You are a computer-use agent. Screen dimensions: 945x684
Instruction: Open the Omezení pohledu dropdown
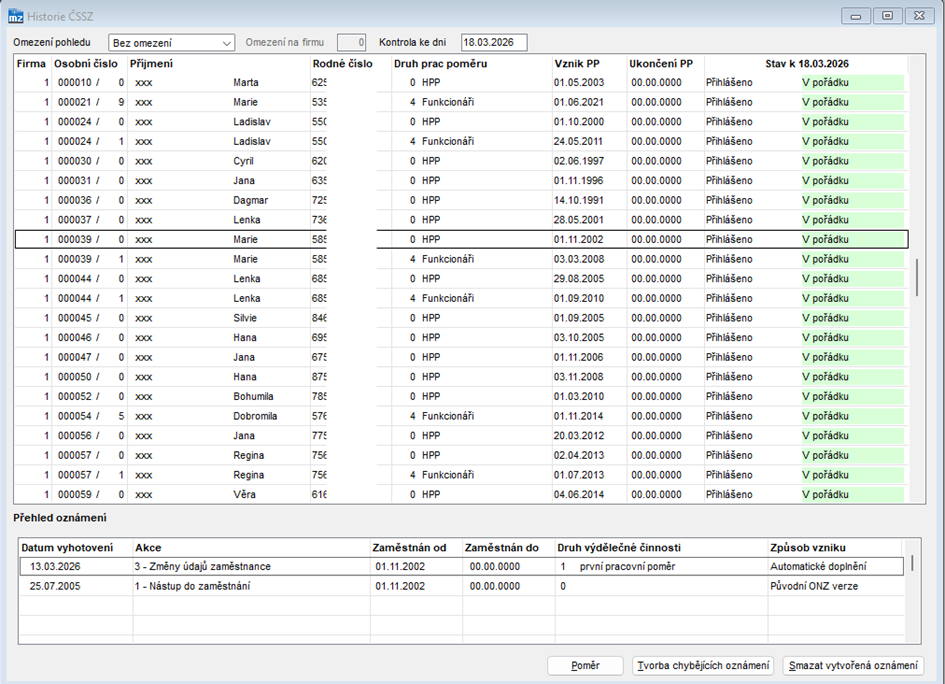(171, 43)
